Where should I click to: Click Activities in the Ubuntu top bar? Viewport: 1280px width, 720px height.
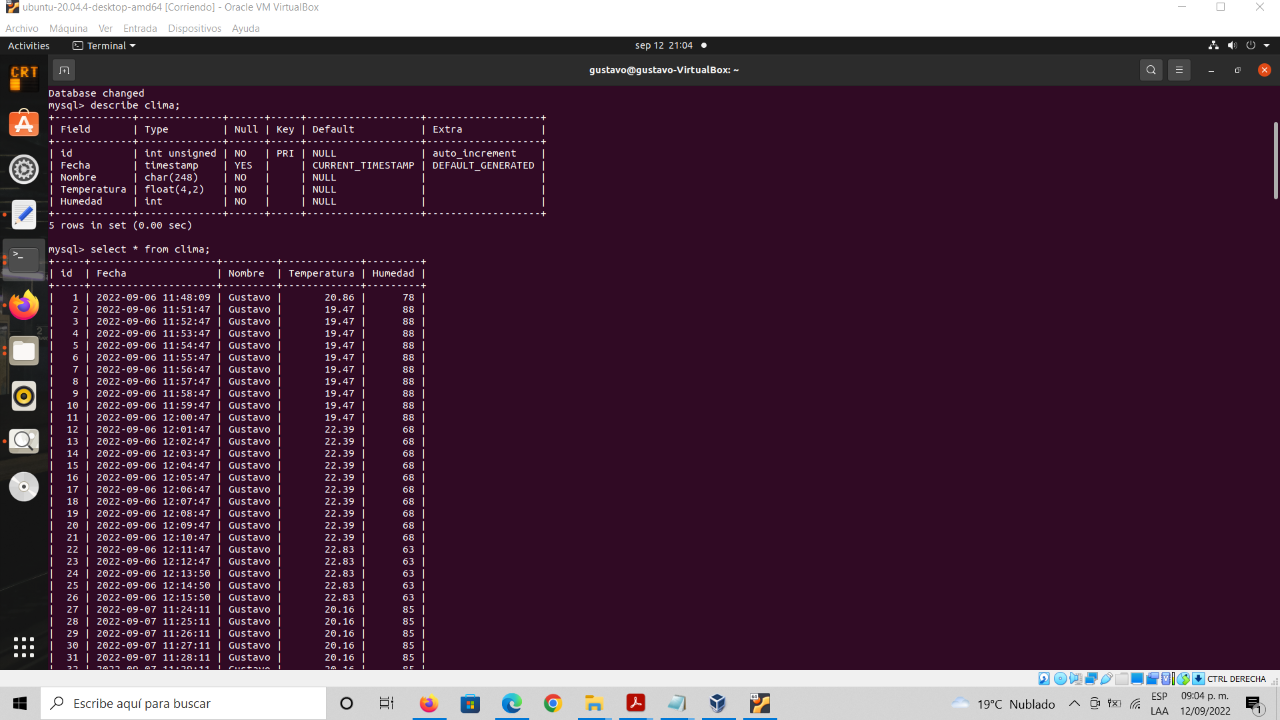click(x=28, y=45)
